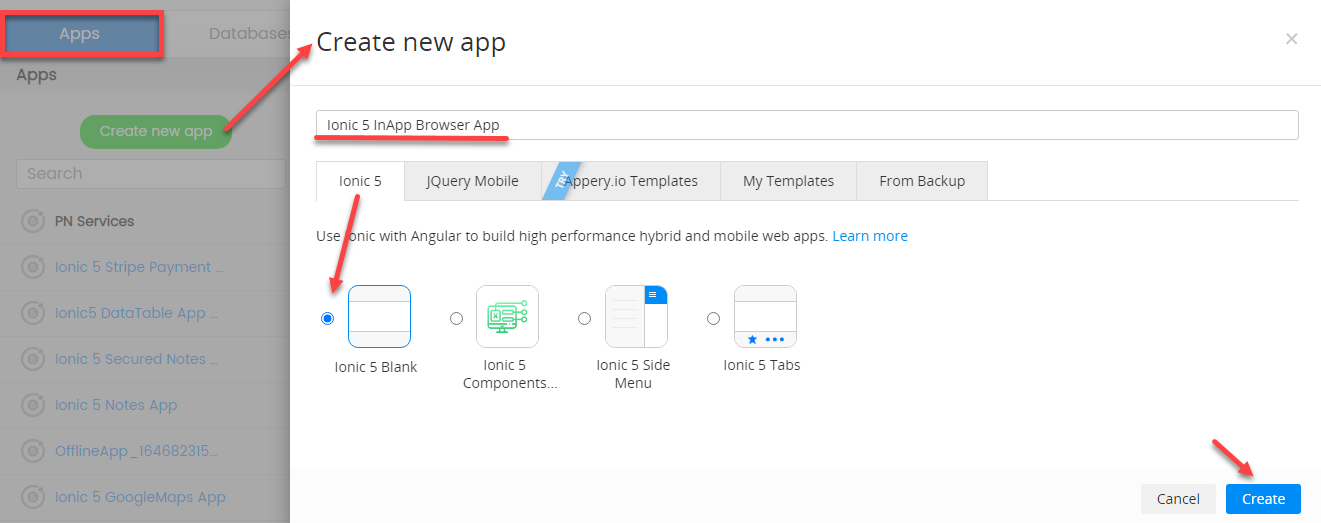Open PN Services in the apps list
1321x523 pixels.
[x=94, y=221]
